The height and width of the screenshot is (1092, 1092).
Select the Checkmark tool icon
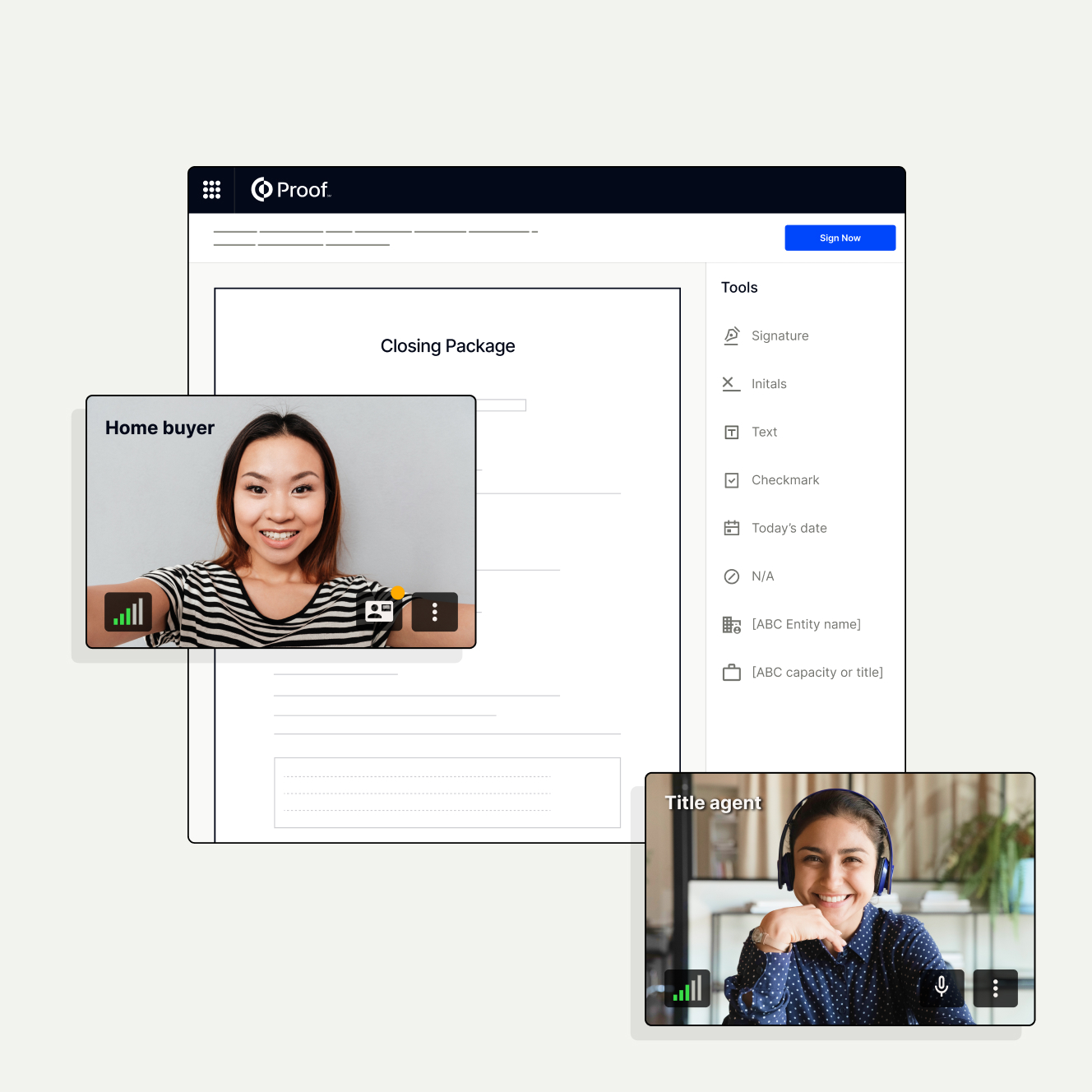click(731, 480)
